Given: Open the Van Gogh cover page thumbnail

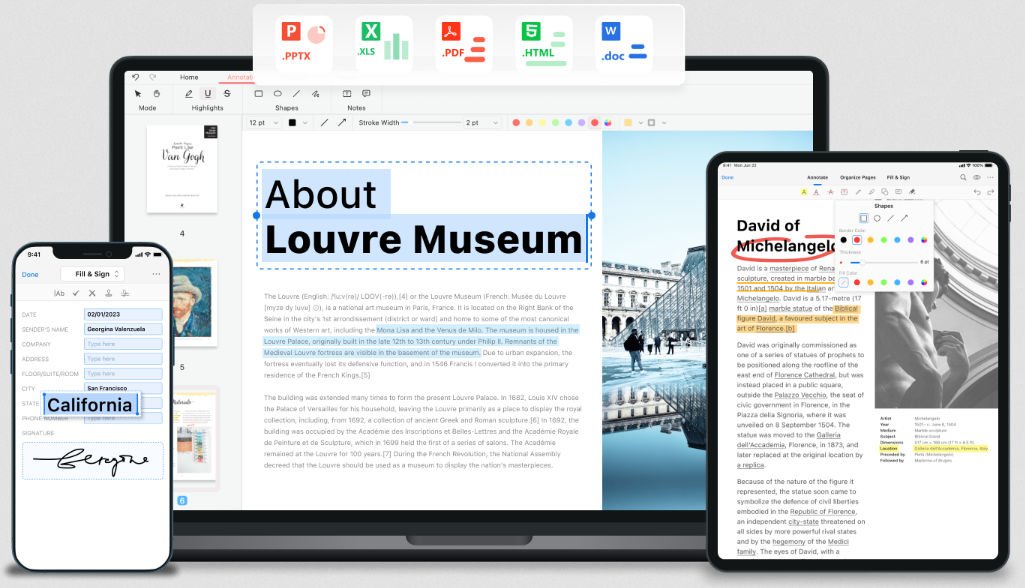Looking at the screenshot, I should [182, 169].
